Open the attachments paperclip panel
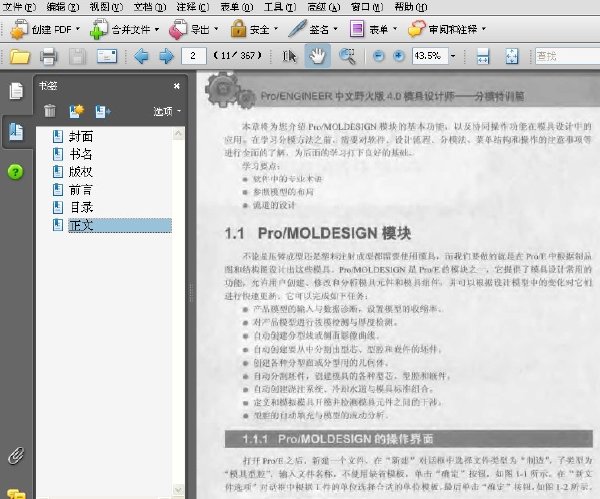The image size is (600, 499). coord(16,455)
